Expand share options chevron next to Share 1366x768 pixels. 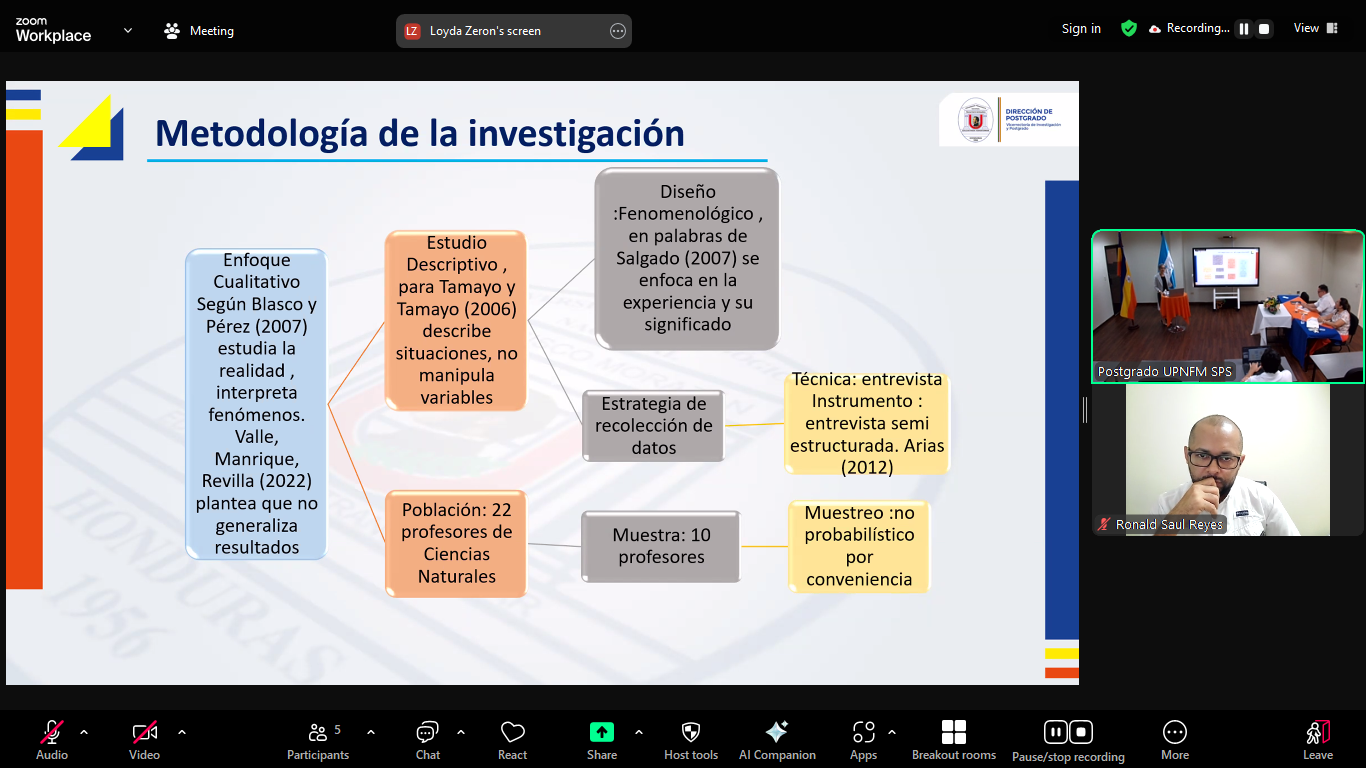click(639, 732)
